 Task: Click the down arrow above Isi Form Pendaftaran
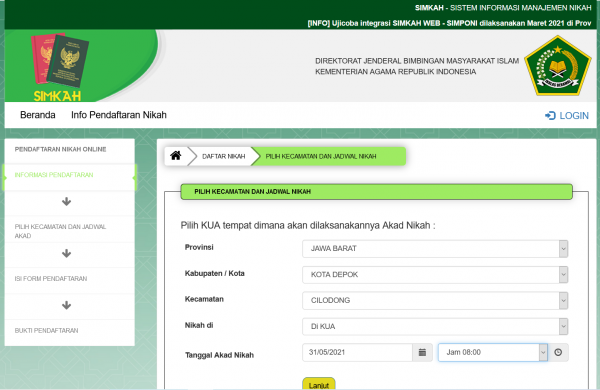point(67,253)
